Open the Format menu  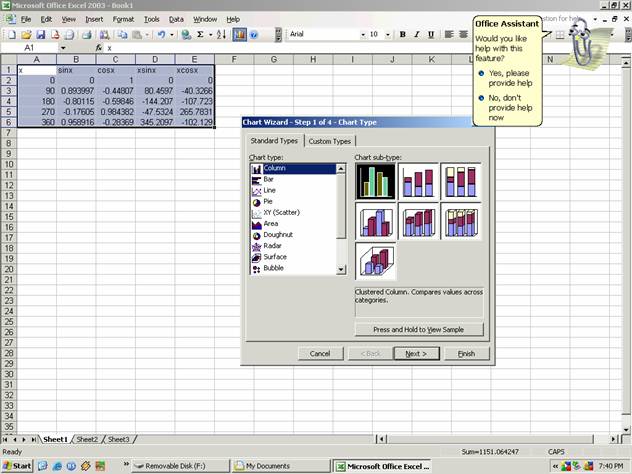tap(123, 19)
